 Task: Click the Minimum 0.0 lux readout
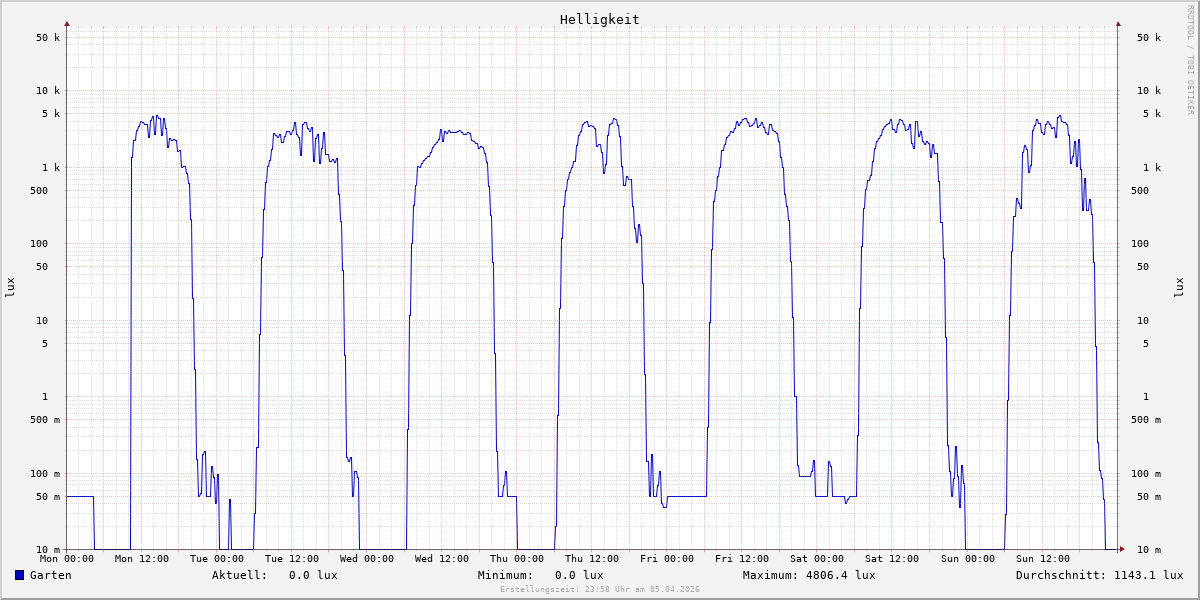[x=540, y=575]
